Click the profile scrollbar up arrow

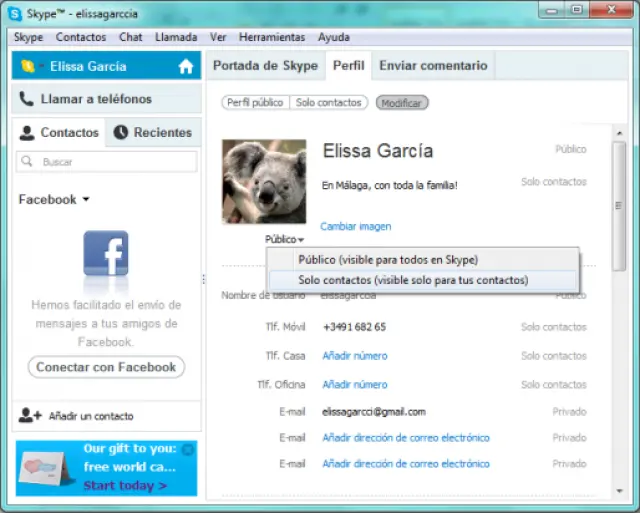pyautogui.click(x=620, y=133)
